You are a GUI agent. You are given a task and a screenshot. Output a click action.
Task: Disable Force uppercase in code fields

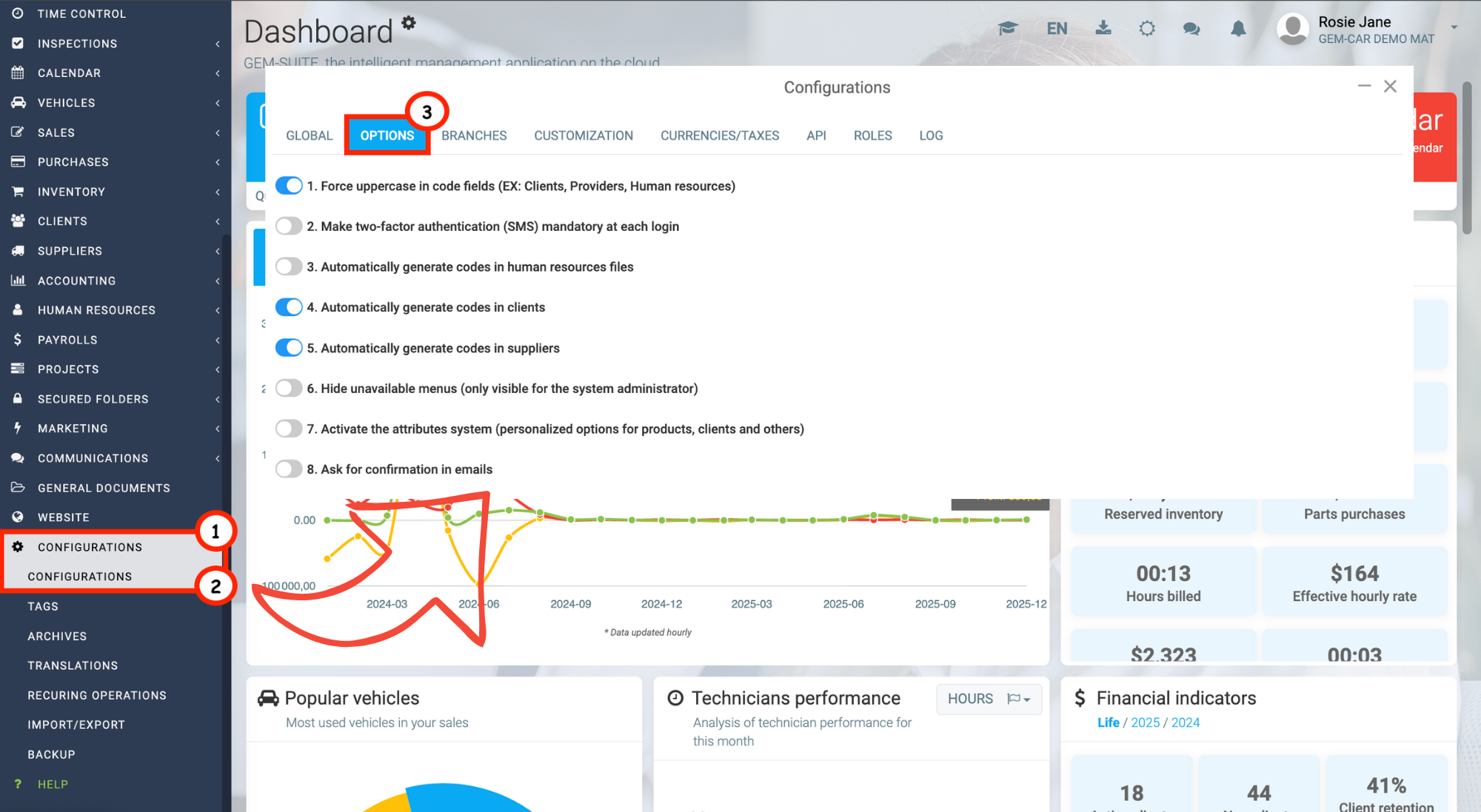pos(289,186)
